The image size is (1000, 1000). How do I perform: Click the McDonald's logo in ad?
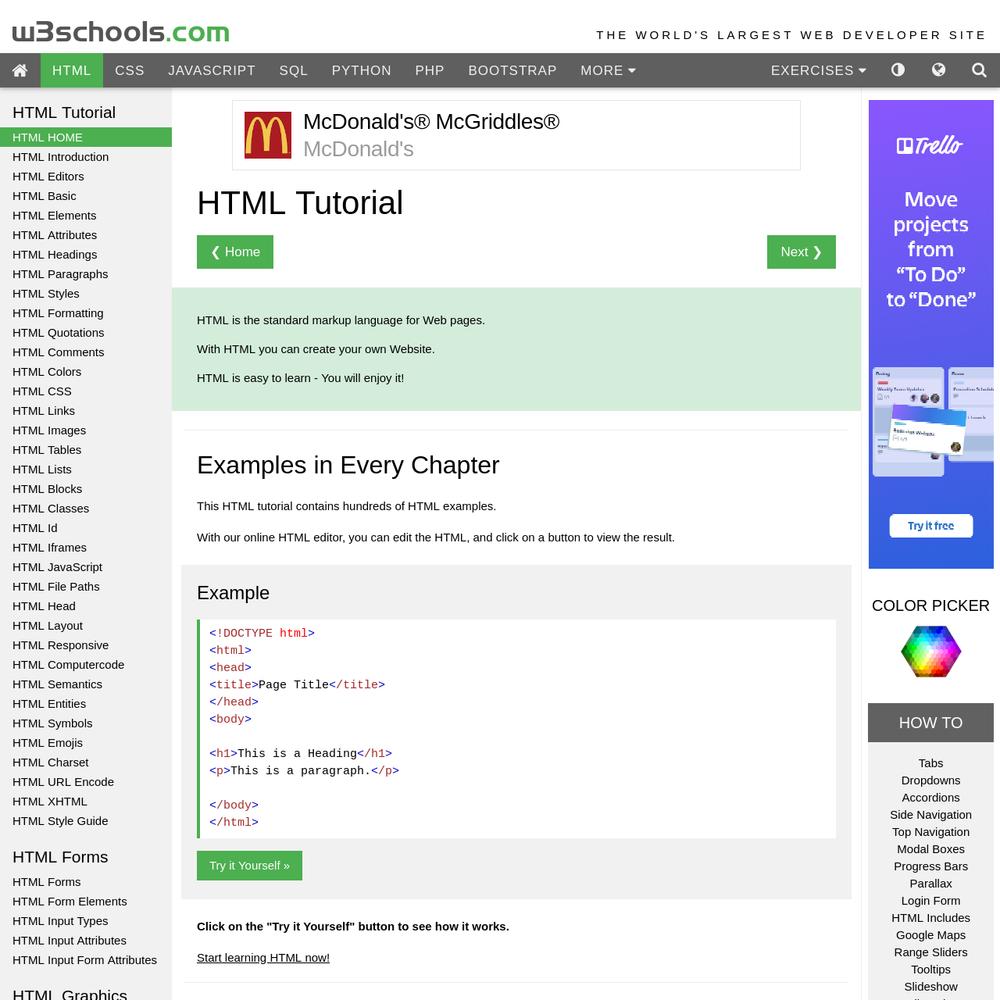(x=268, y=135)
